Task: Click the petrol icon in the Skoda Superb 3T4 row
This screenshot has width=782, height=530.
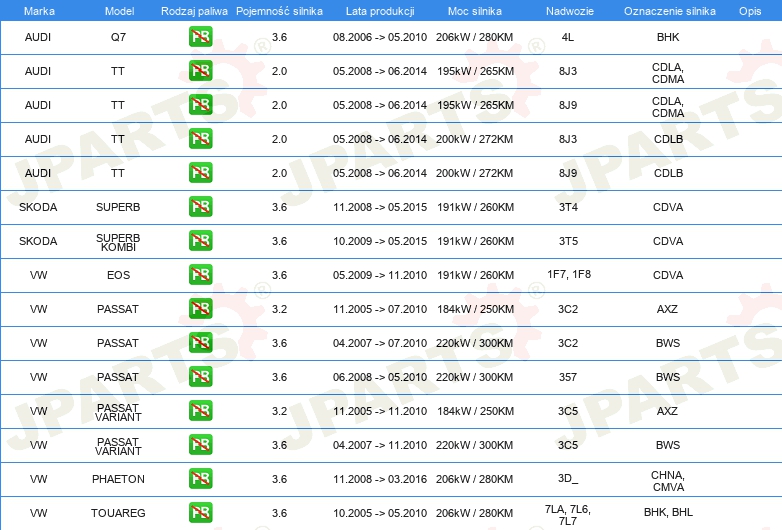Action: coord(200,206)
